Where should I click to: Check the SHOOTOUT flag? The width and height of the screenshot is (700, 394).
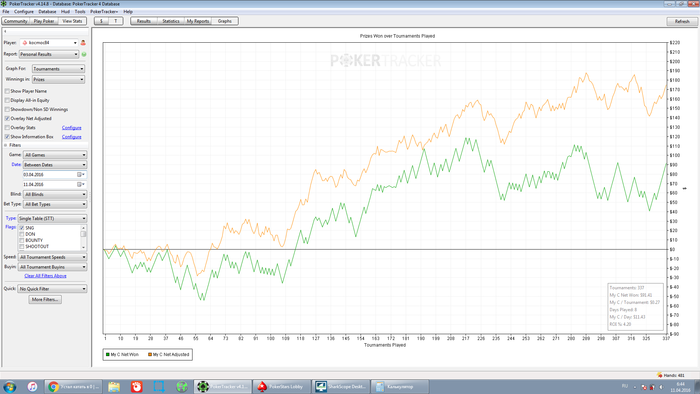[x=21, y=247]
